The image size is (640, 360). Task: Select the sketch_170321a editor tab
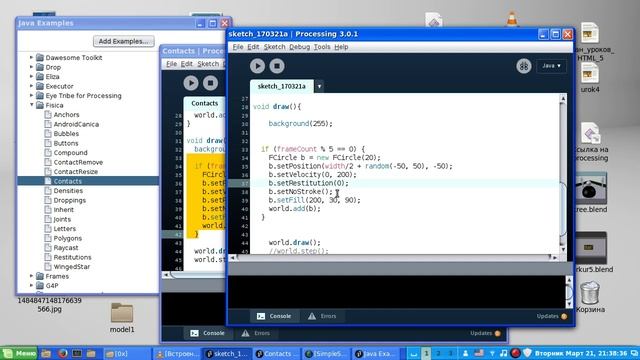click(x=282, y=87)
